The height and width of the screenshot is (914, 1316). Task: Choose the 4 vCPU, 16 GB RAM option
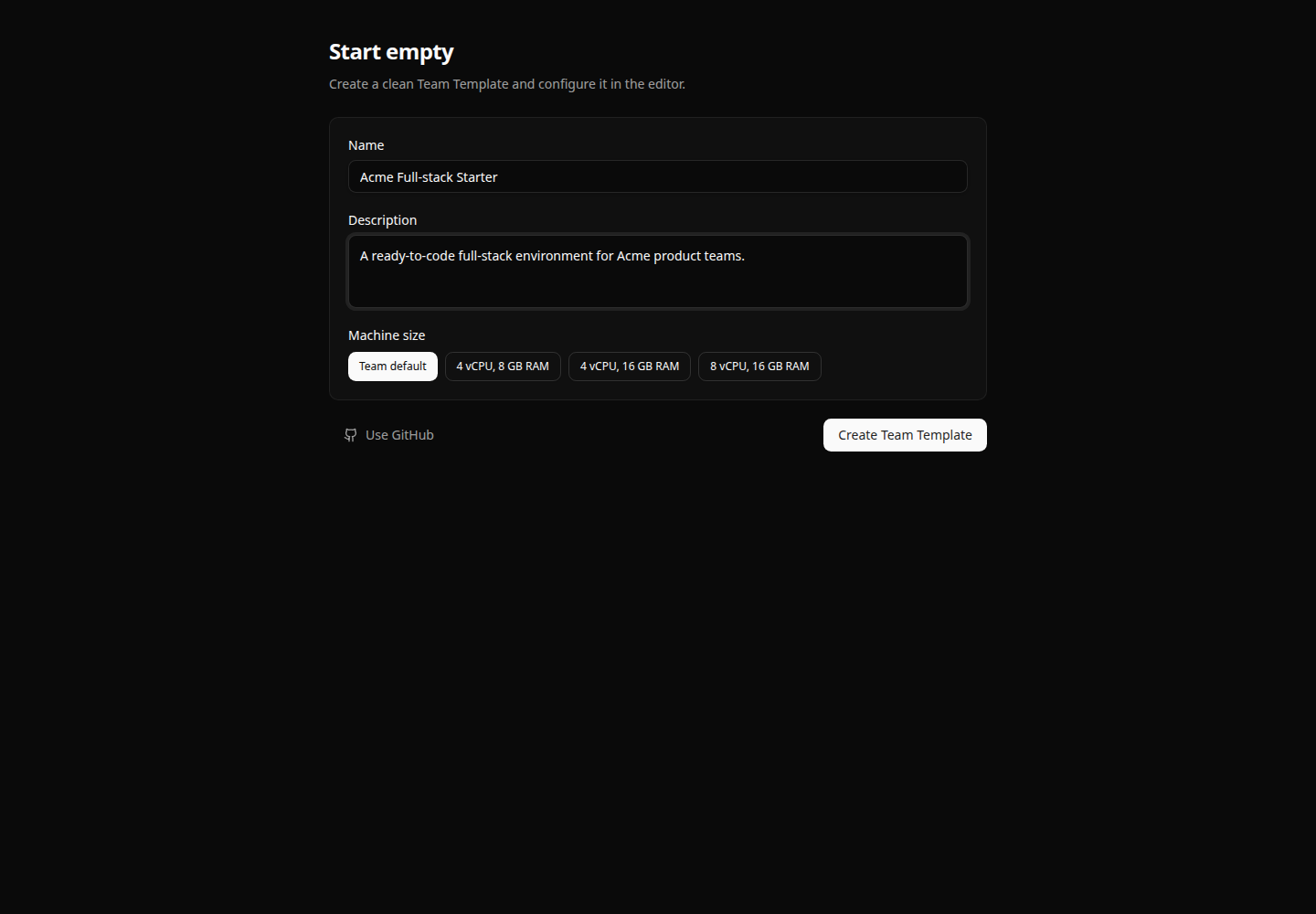coord(630,367)
